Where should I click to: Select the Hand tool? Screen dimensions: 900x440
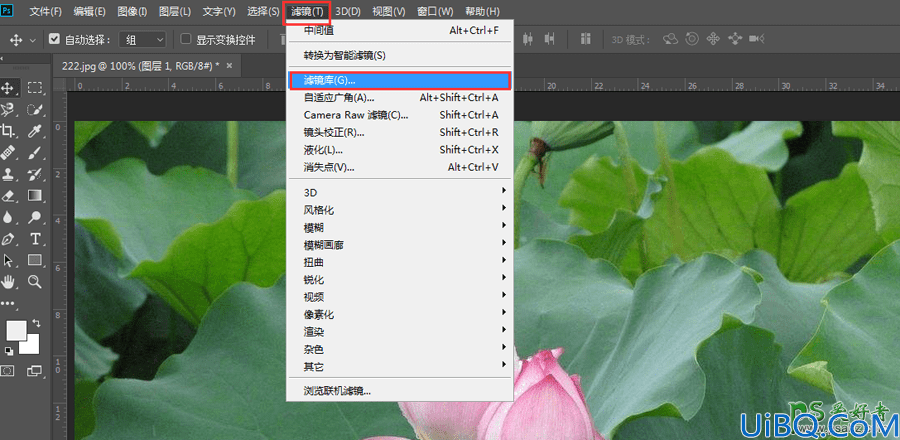point(8,282)
